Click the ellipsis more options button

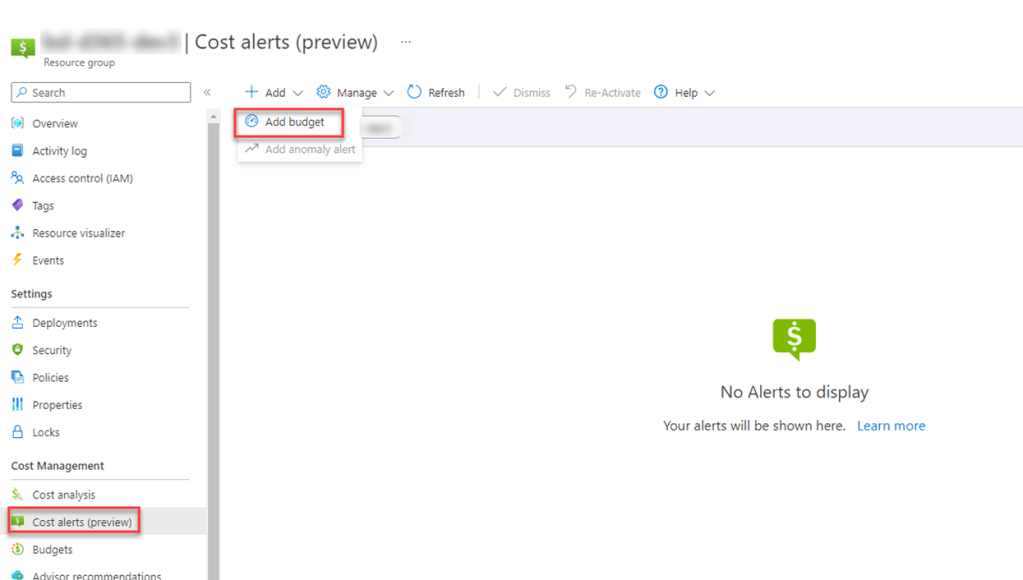coord(405,43)
